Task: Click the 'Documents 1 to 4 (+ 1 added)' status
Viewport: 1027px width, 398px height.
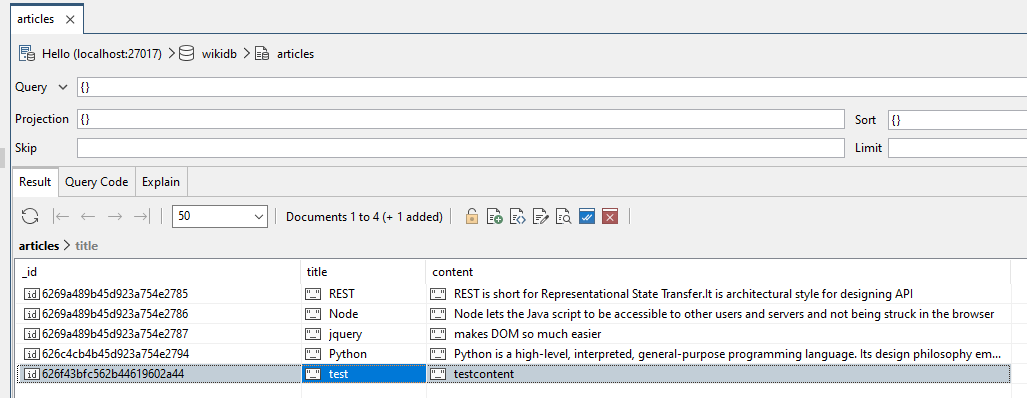Action: pyautogui.click(x=364, y=217)
